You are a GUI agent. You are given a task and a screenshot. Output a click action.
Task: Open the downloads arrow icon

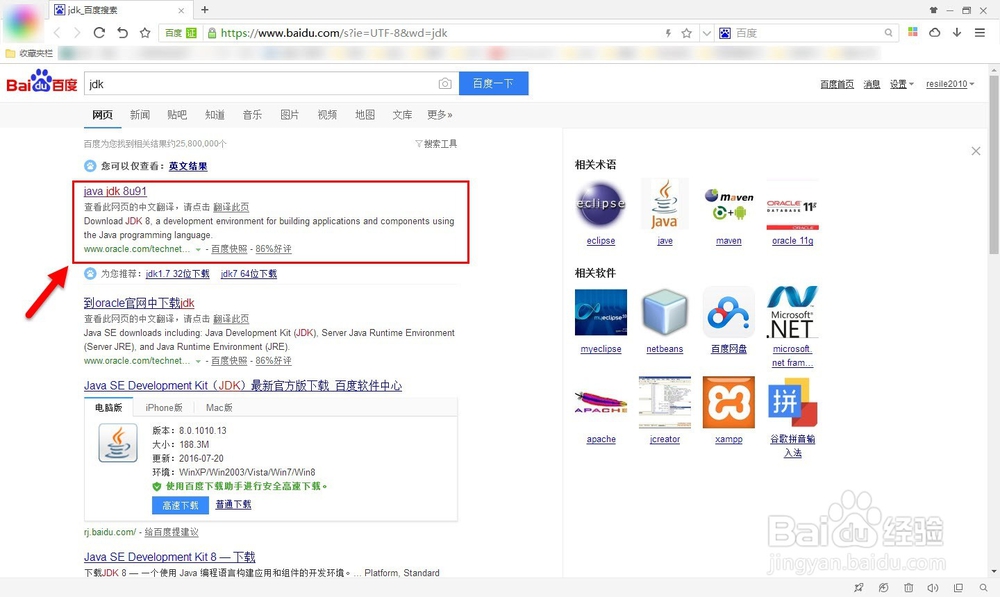click(957, 32)
